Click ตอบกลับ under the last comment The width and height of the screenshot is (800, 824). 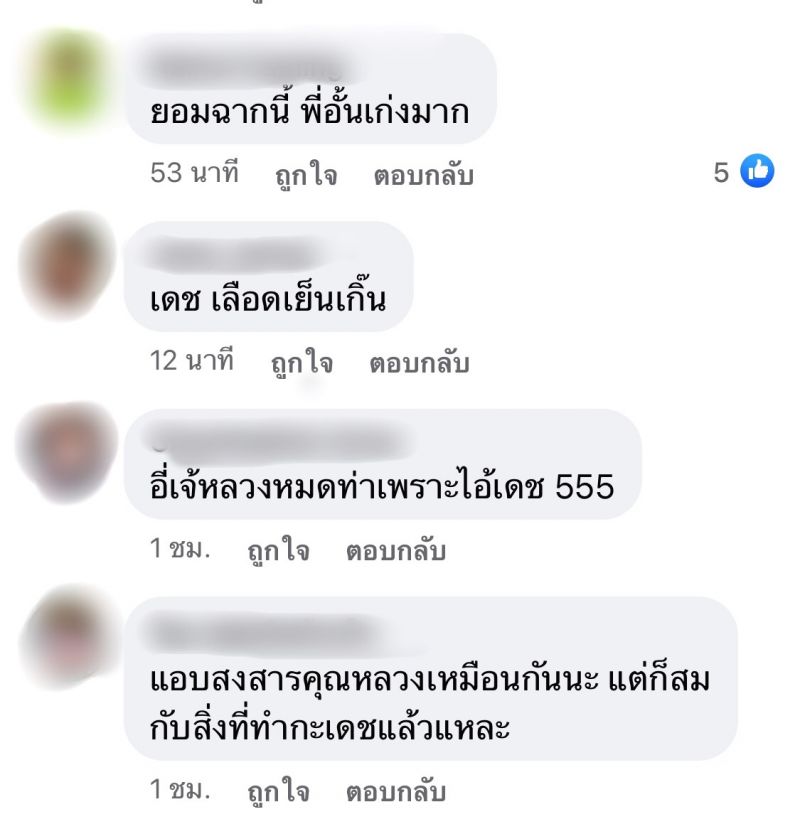pyautogui.click(x=396, y=791)
